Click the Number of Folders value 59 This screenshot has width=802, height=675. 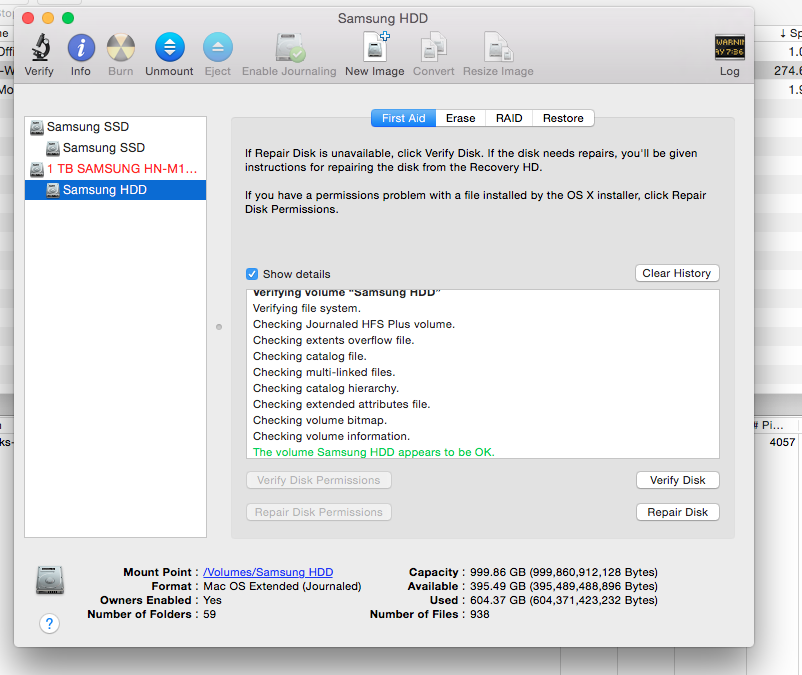click(210, 614)
